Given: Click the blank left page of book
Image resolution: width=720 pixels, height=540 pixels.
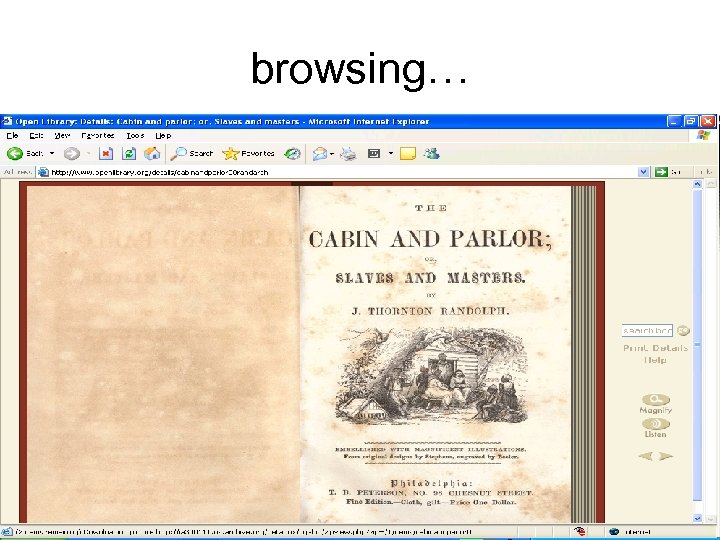Looking at the screenshot, I should pos(163,354).
